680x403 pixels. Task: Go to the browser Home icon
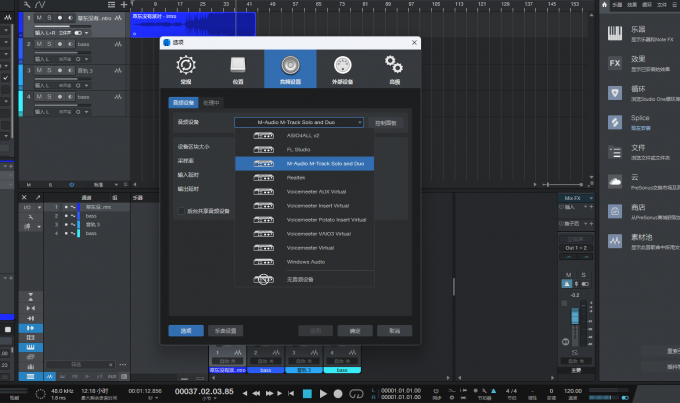[605, 4]
